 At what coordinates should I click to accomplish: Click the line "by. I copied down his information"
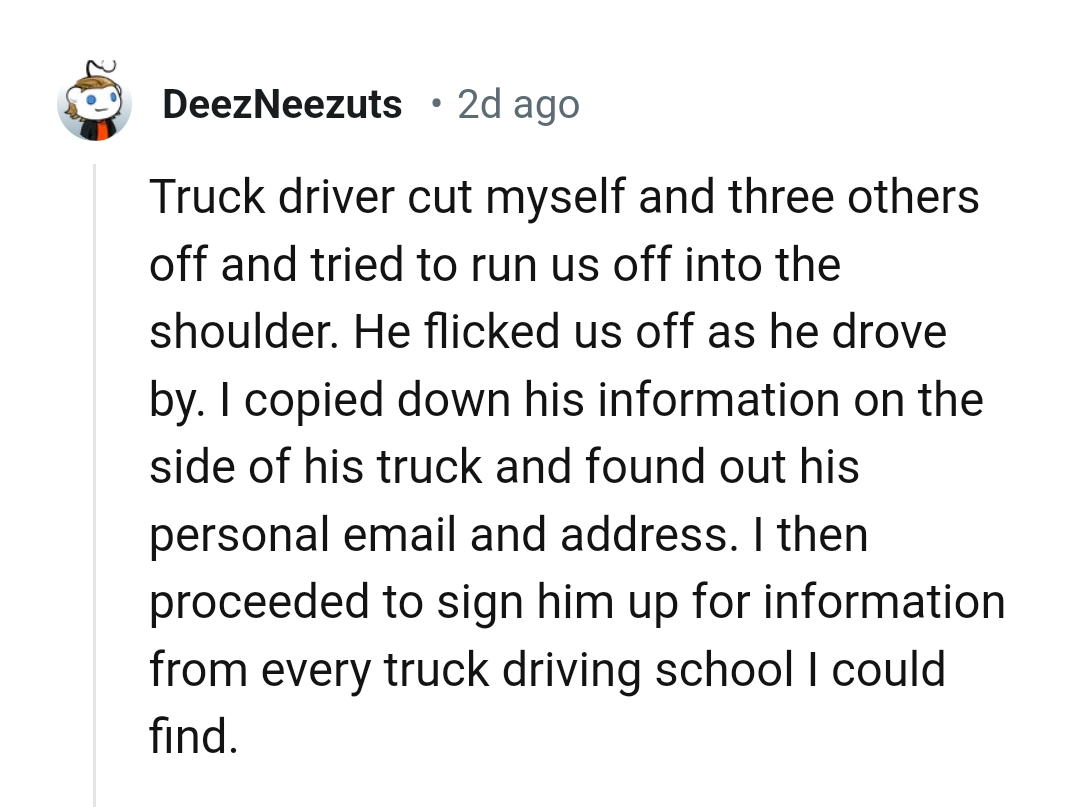point(566,399)
